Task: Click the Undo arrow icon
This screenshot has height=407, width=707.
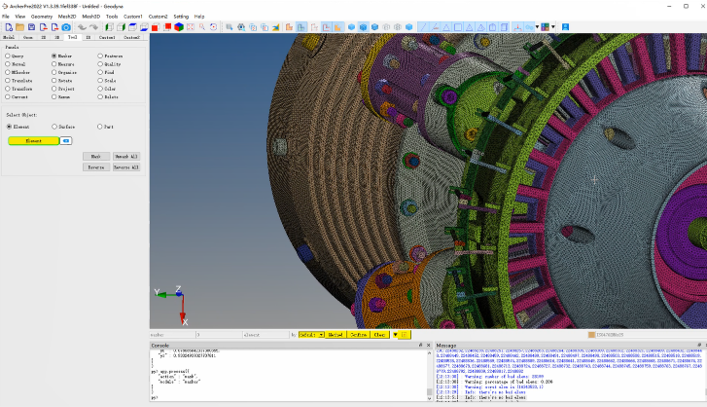Action: click(x=82, y=27)
